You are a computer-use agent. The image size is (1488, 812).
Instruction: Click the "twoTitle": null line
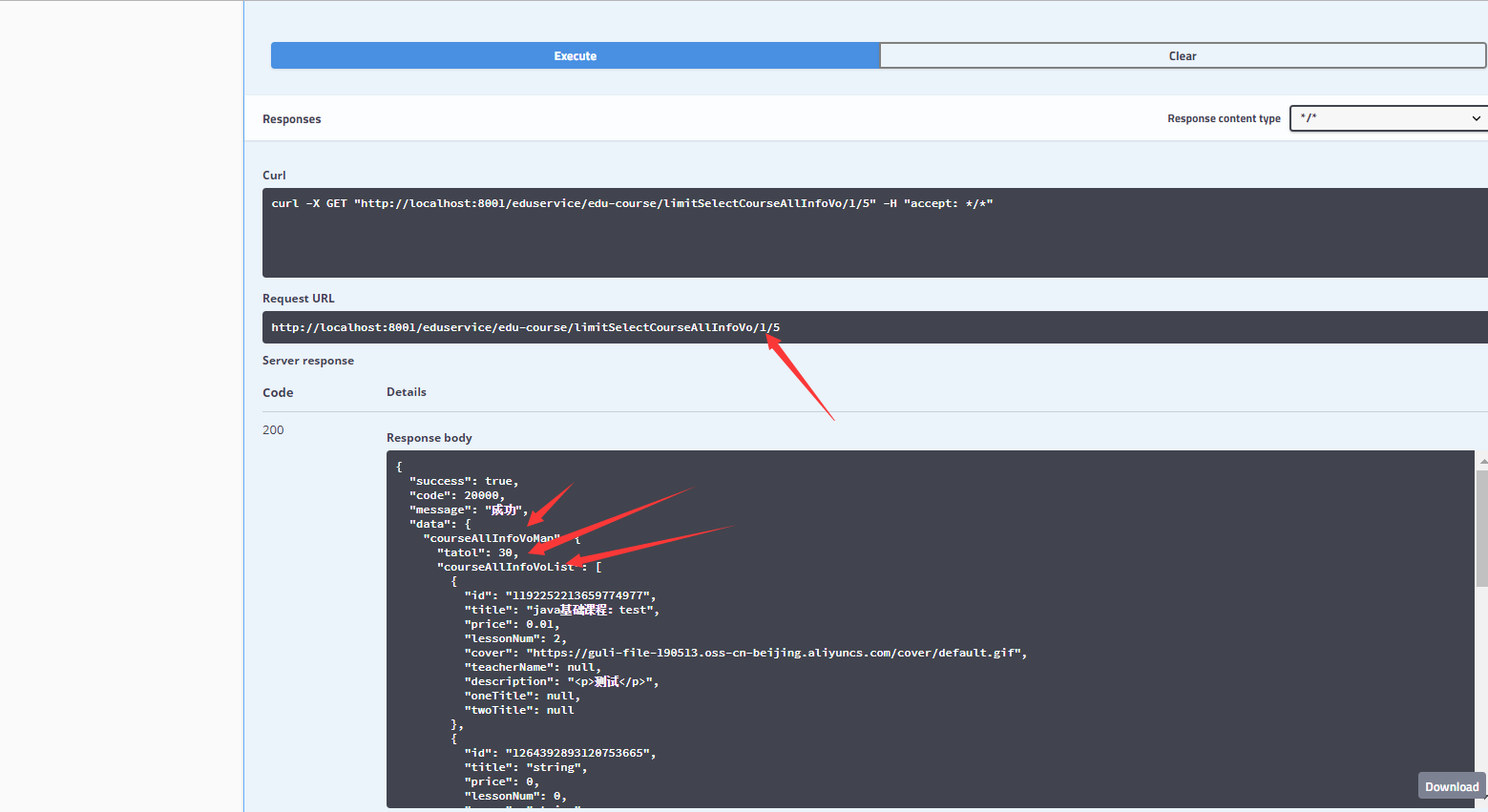click(x=519, y=710)
